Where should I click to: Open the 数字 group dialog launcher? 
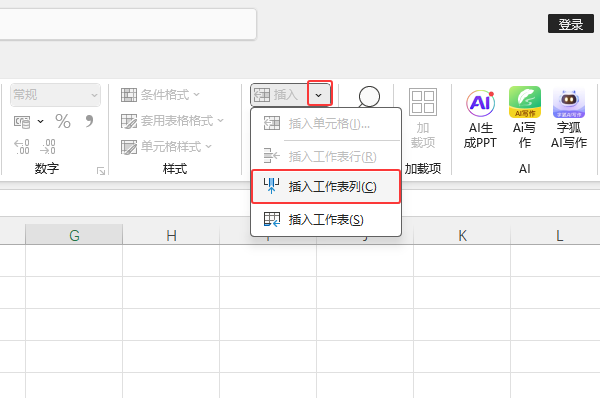pyautogui.click(x=101, y=171)
